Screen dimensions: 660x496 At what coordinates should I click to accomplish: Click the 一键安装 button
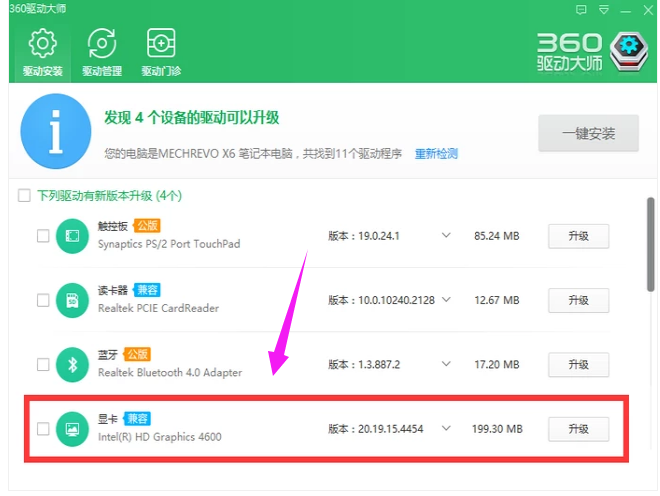(588, 133)
